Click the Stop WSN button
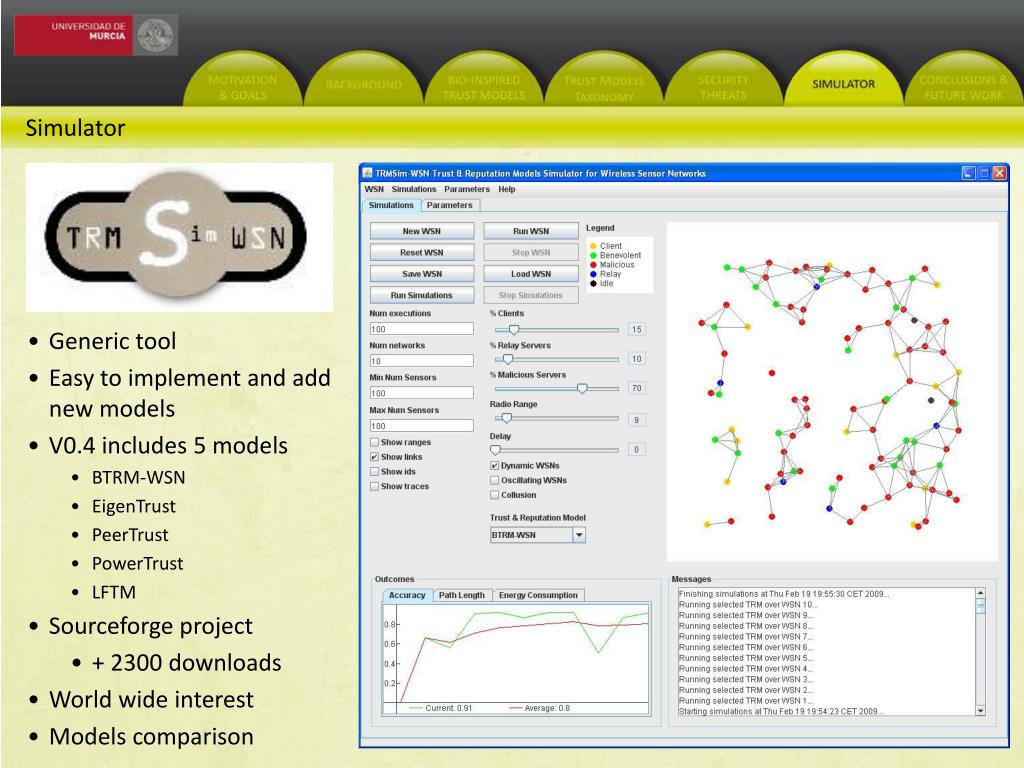Image resolution: width=1024 pixels, height=768 pixels. point(531,253)
